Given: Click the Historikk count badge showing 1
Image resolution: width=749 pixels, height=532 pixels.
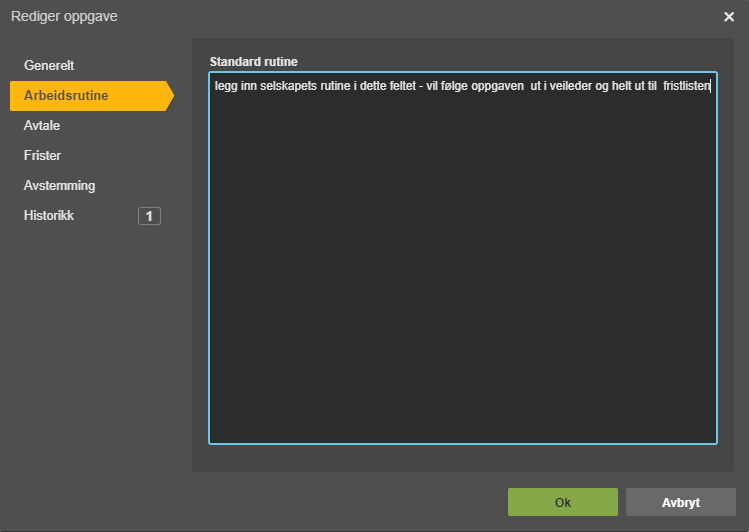Looking at the screenshot, I should coord(150,216).
